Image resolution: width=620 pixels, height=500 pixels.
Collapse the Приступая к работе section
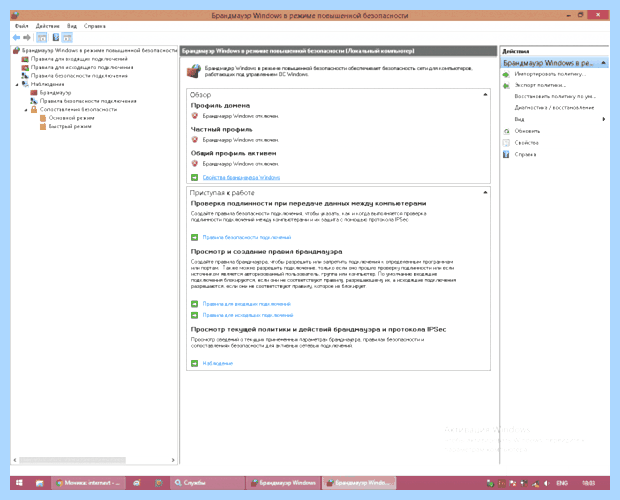tap(485, 192)
